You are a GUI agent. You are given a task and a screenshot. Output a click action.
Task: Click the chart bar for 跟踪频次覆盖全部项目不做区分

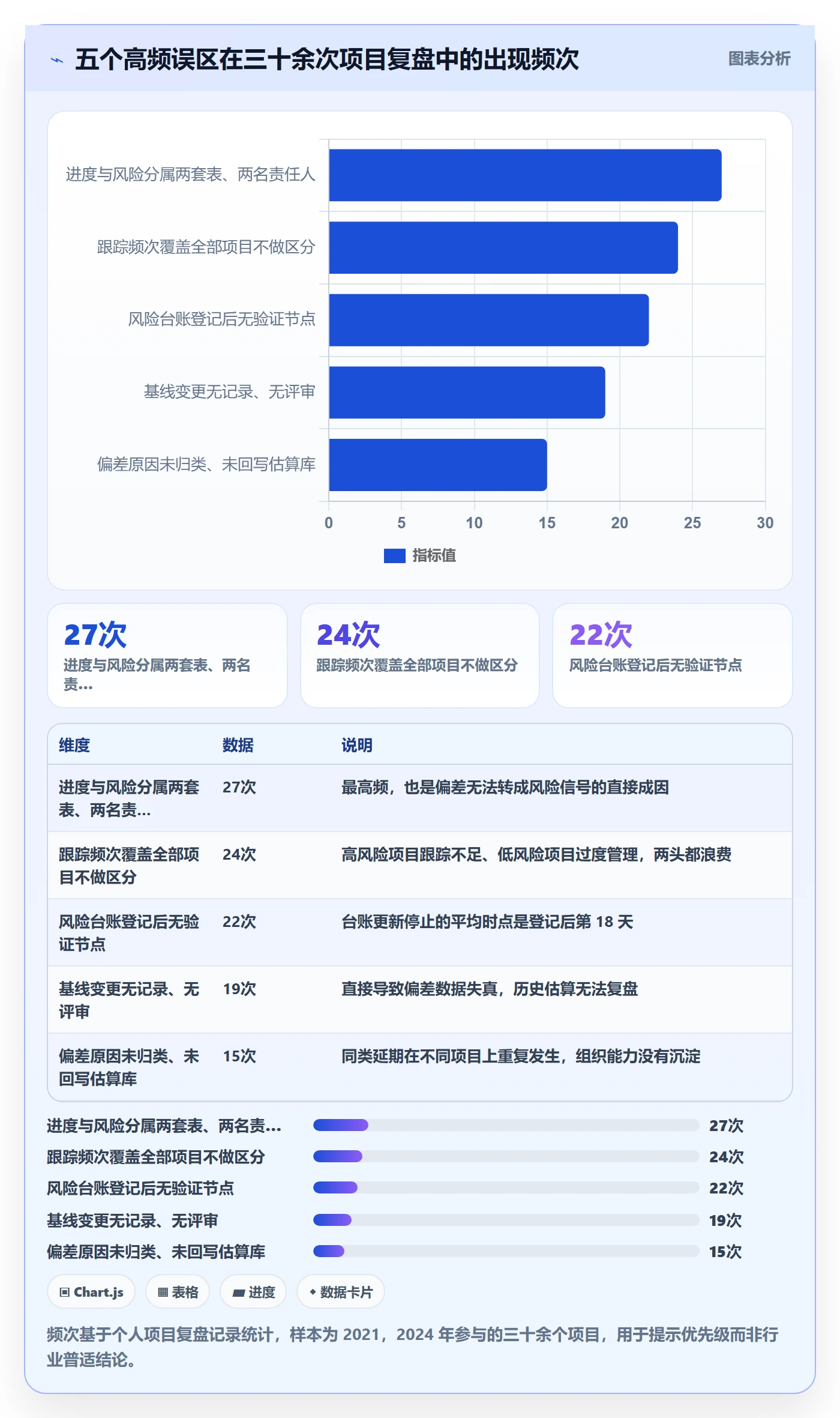[x=503, y=248]
